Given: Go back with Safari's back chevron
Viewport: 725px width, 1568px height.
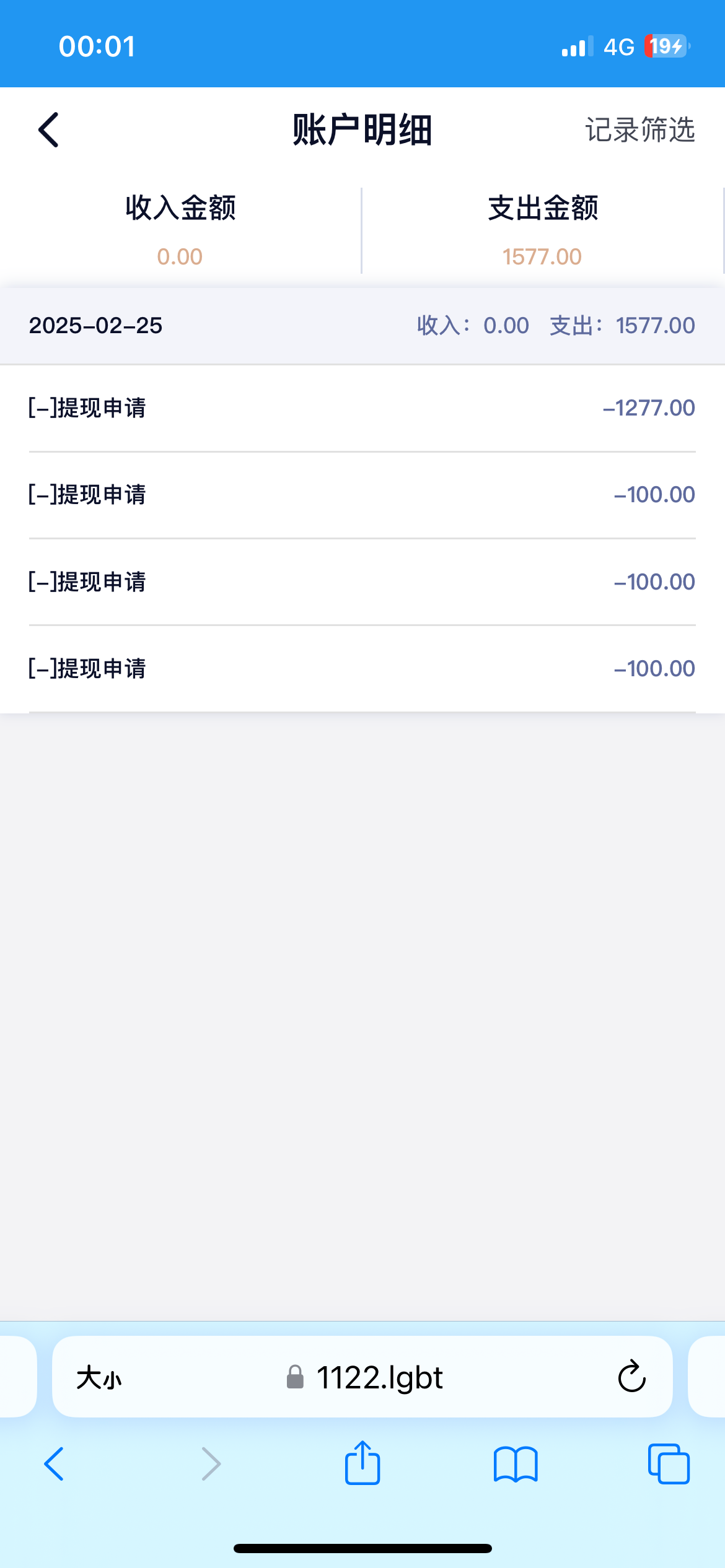Looking at the screenshot, I should 54,1465.
